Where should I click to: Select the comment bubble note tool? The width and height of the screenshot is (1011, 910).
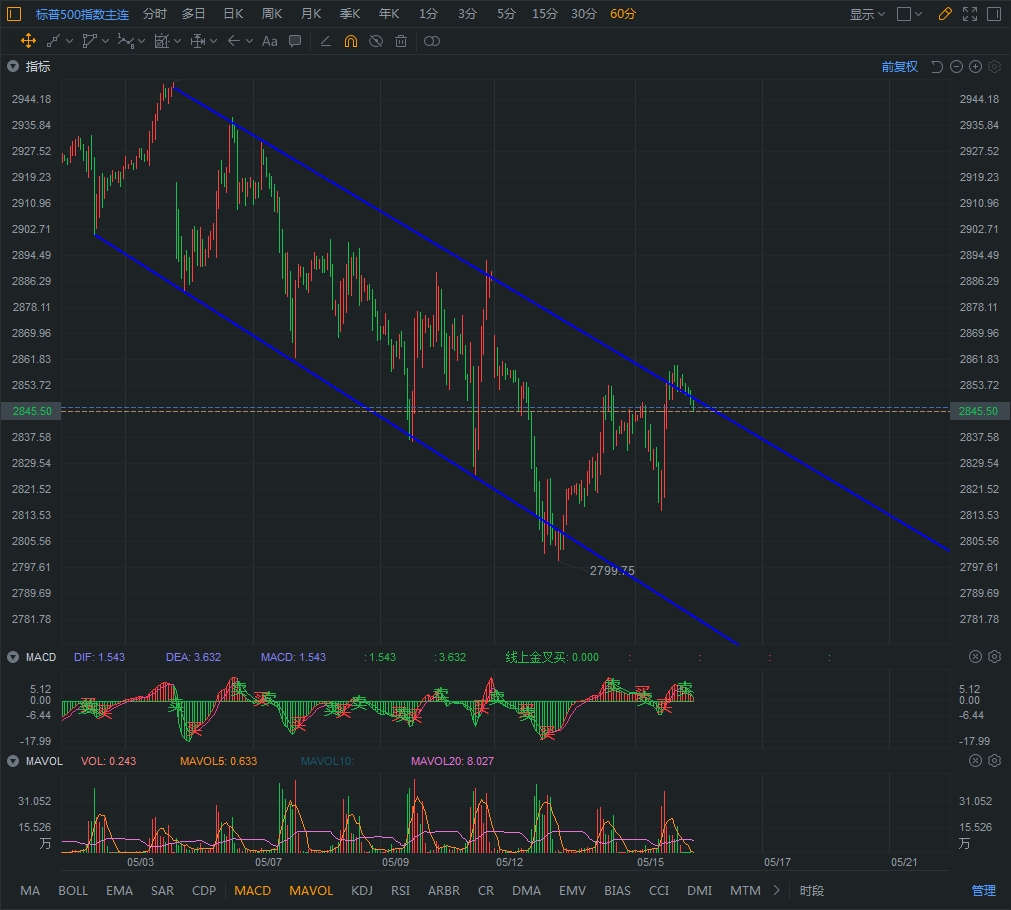coord(295,41)
